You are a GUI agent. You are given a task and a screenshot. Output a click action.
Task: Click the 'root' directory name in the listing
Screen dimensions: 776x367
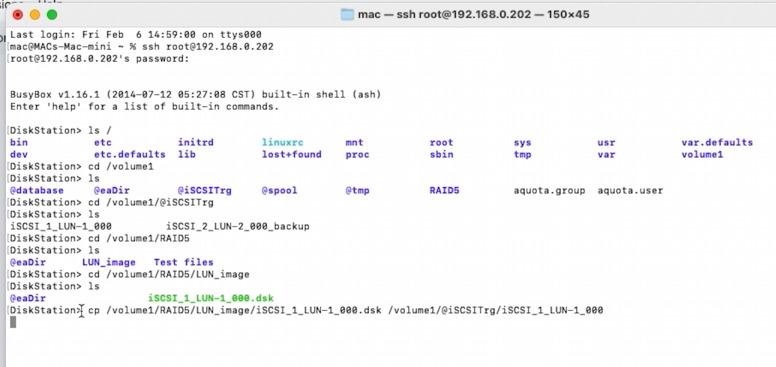[x=441, y=142]
